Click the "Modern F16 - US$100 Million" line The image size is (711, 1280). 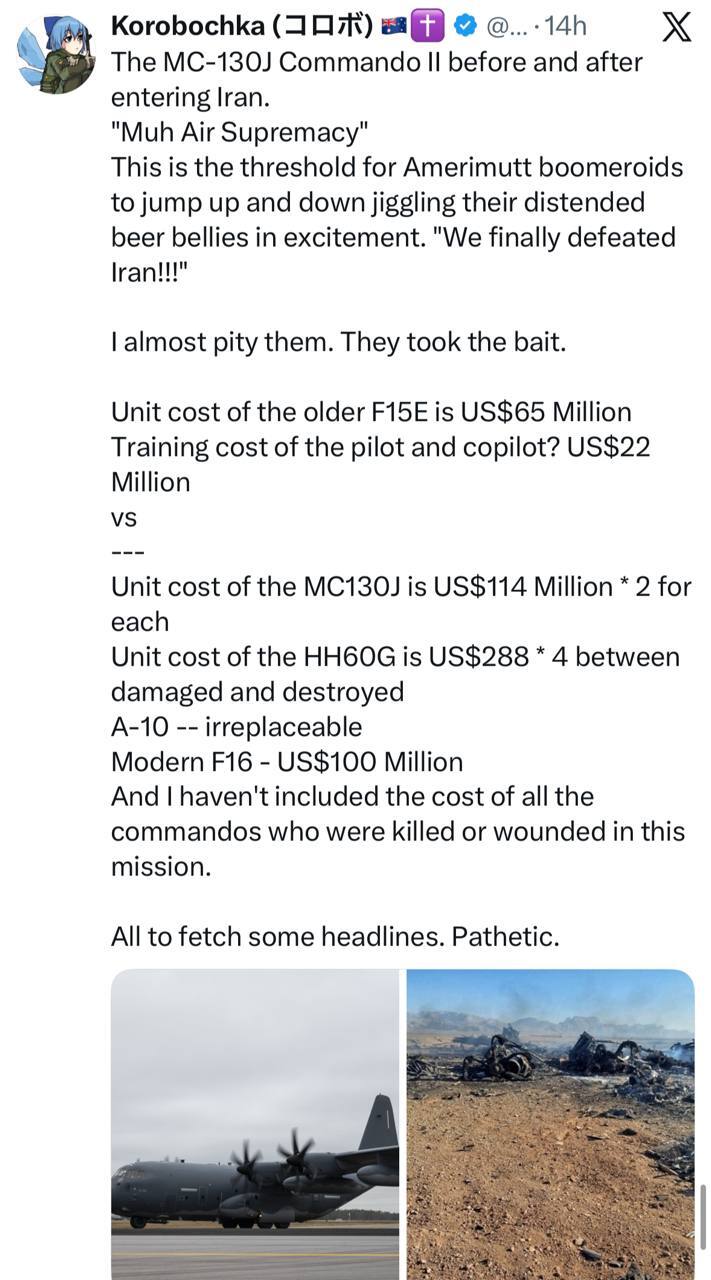tap(287, 762)
